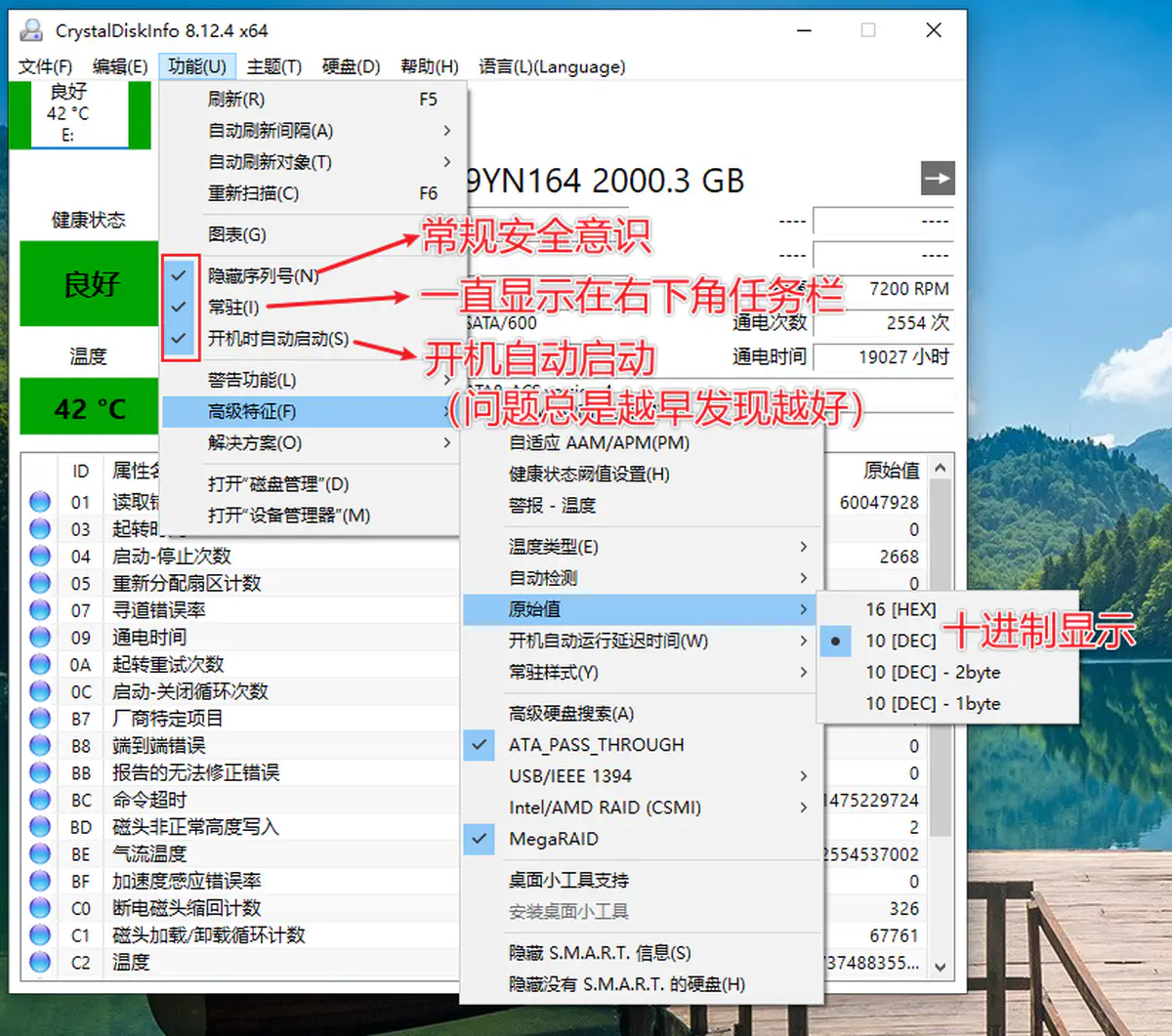Select the E: disk tab showing 良好

click(80, 114)
